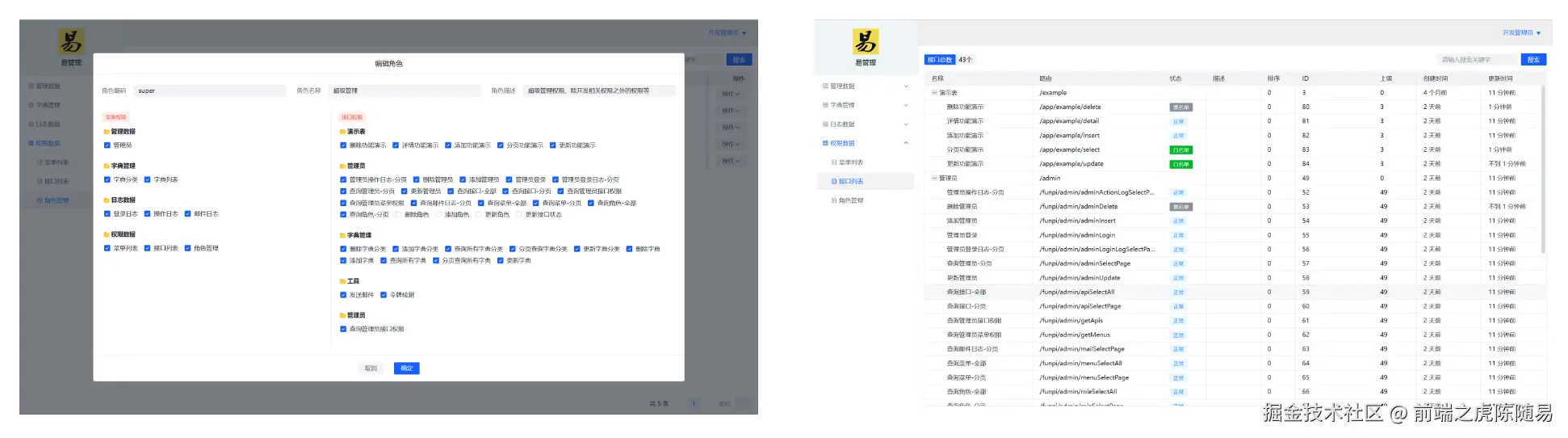Click the 管理数据 sidebar icon on API list page
The width and height of the screenshot is (1568, 438).
[825, 86]
